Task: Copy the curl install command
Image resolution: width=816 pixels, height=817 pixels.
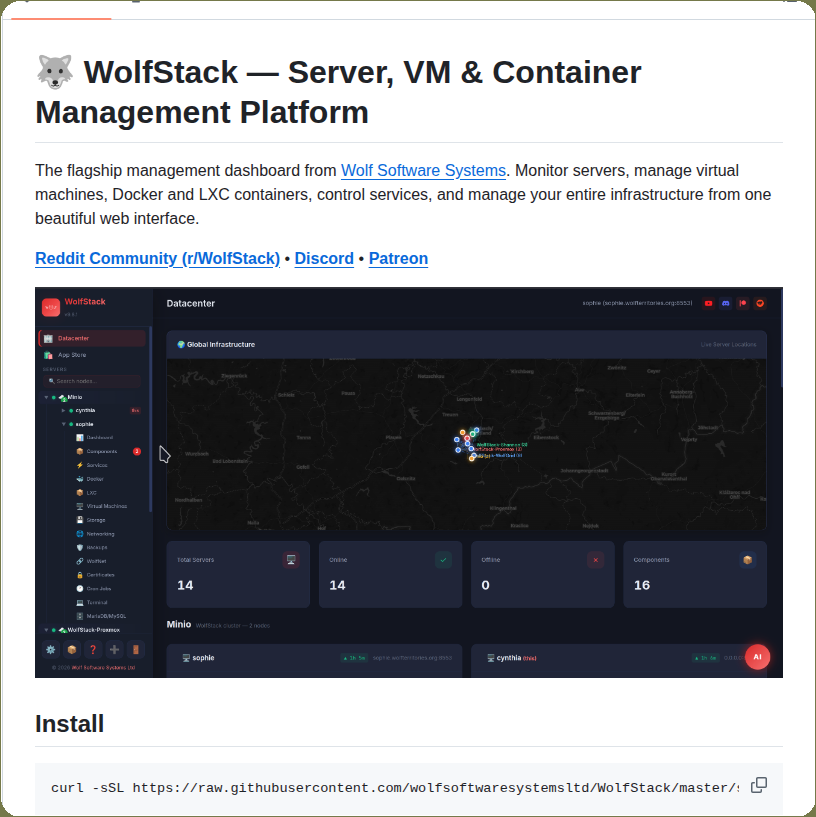Action: click(x=759, y=785)
